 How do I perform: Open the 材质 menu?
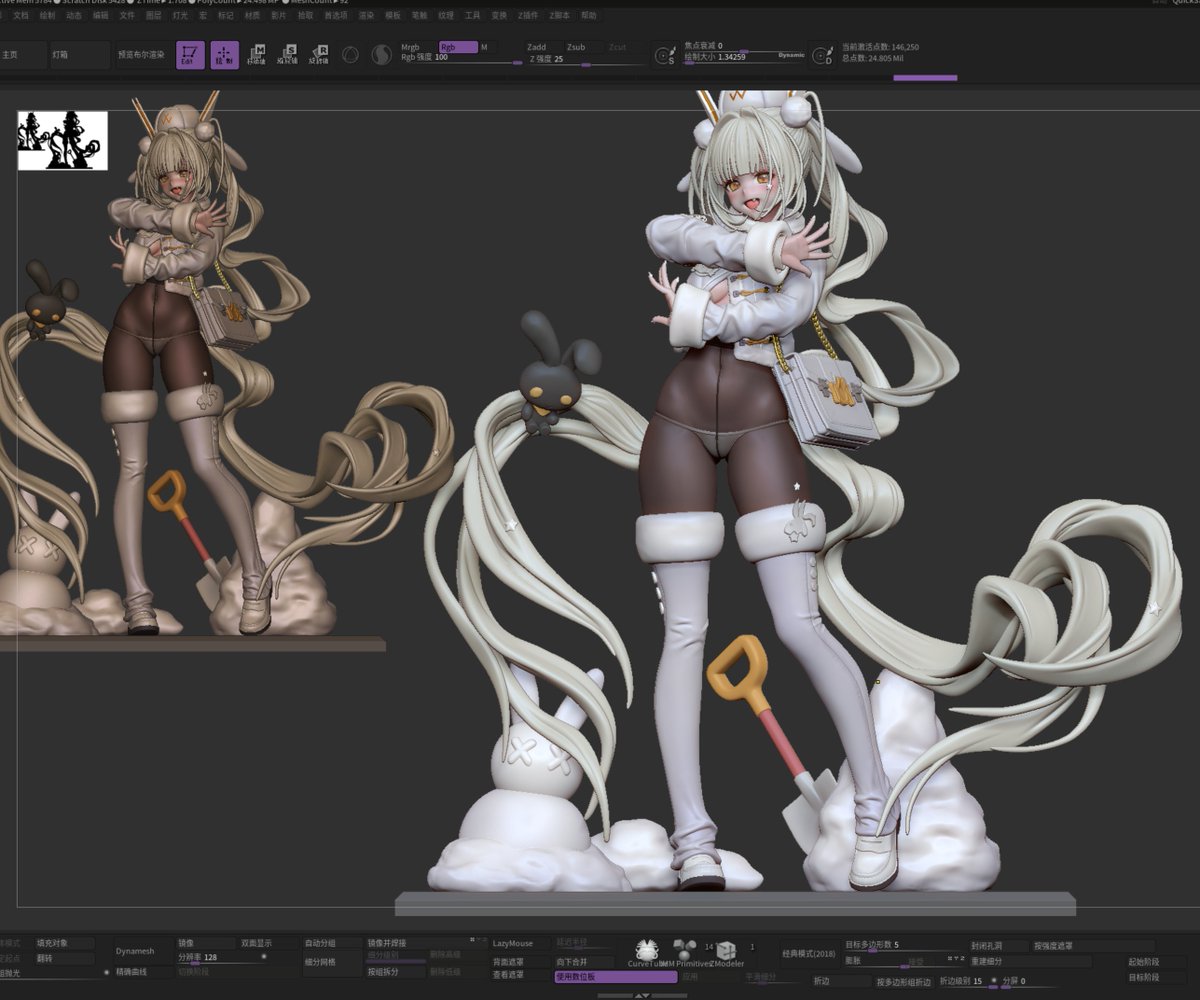252,16
